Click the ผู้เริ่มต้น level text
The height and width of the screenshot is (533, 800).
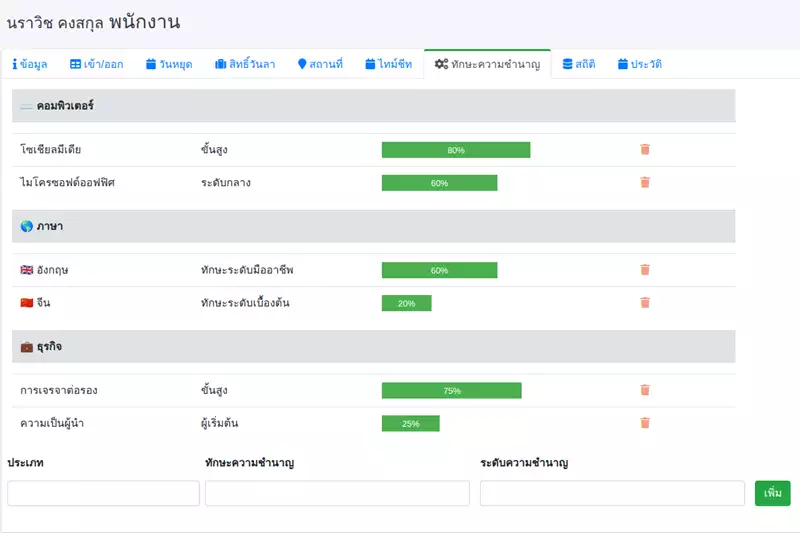coord(219,423)
